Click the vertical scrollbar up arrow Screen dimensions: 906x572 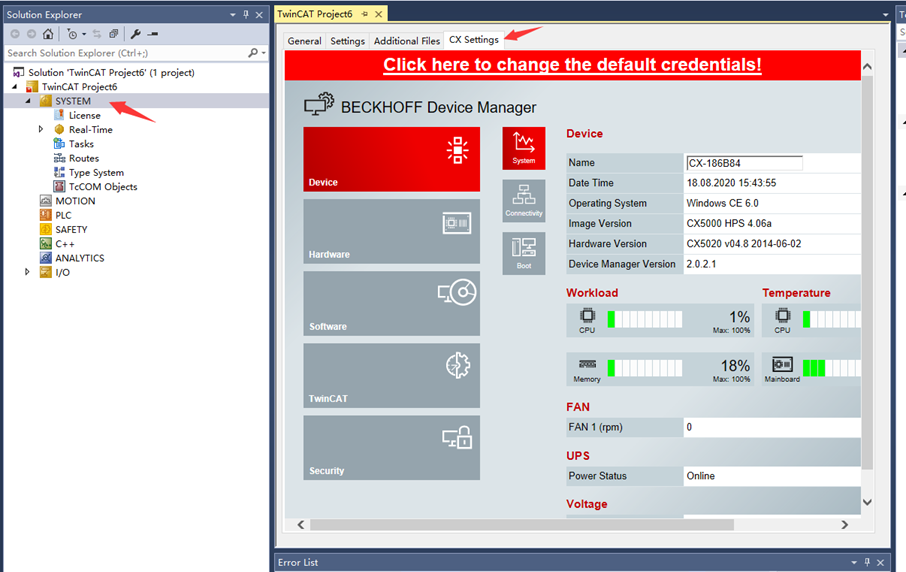point(867,67)
